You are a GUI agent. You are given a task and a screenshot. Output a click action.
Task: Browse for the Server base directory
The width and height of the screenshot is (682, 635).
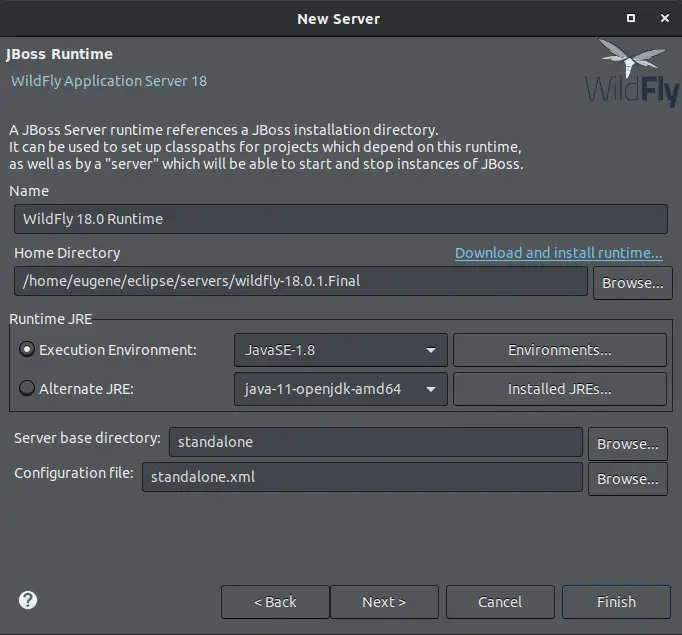click(628, 444)
